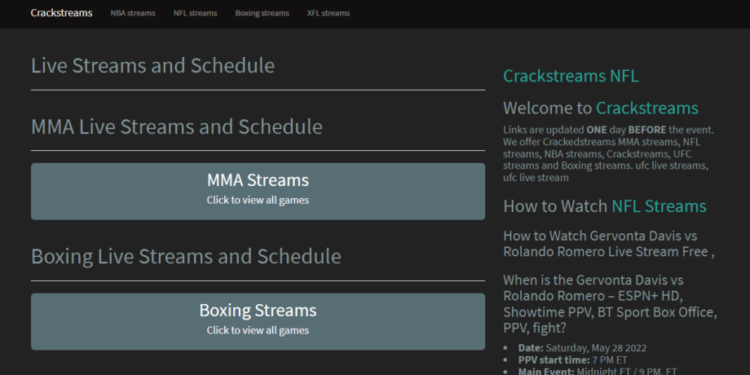Select the Live Streams and Schedule heading

click(153, 66)
